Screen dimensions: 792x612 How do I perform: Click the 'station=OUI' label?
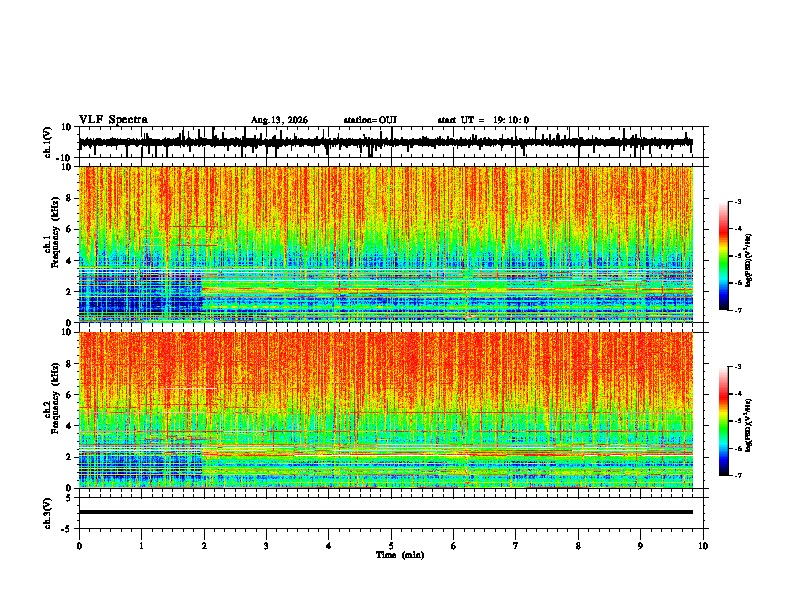point(370,120)
